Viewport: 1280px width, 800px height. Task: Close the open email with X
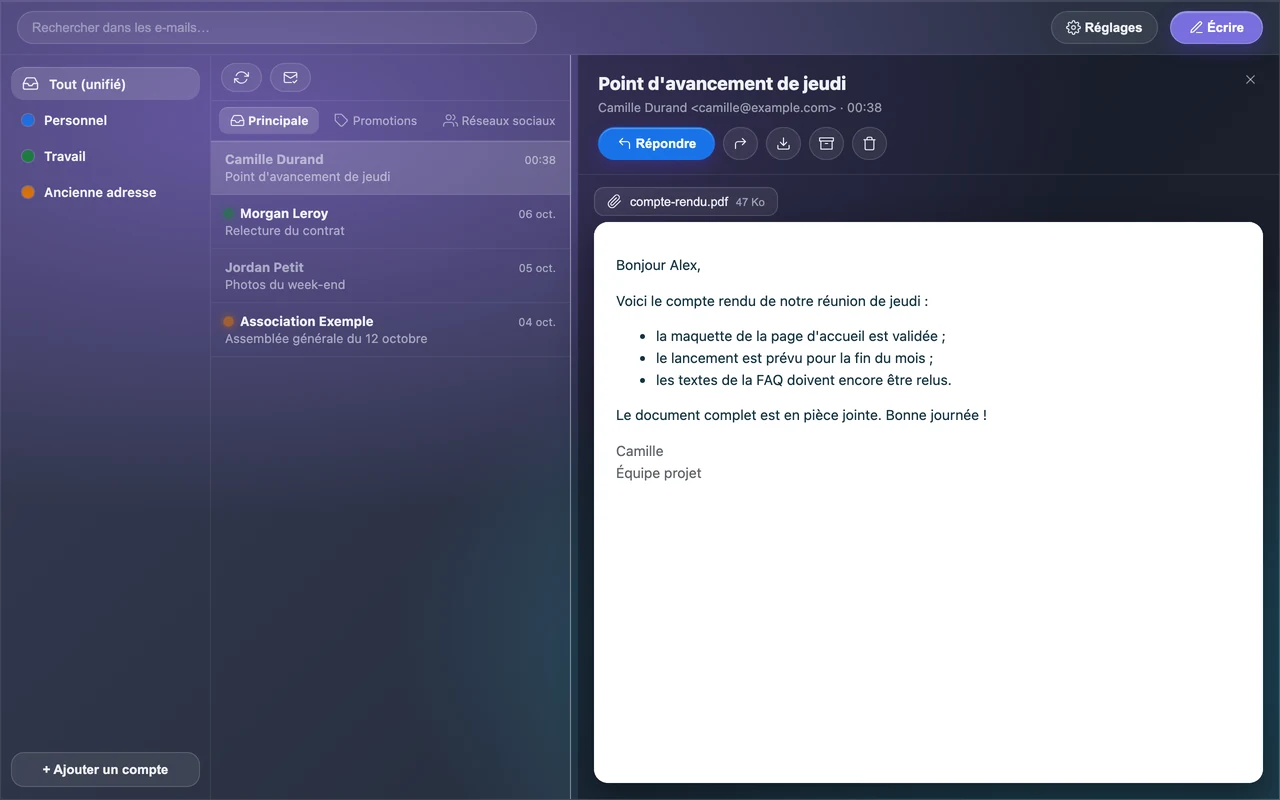tap(1250, 80)
